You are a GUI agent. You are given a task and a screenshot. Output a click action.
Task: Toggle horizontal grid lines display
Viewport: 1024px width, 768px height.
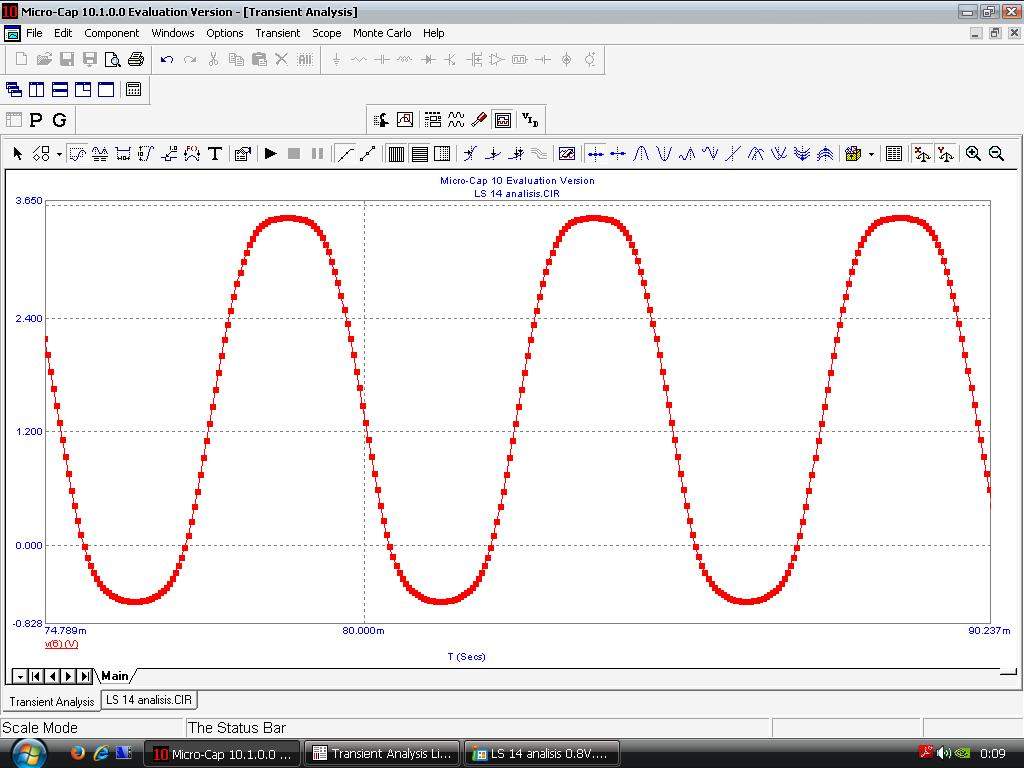tap(420, 153)
